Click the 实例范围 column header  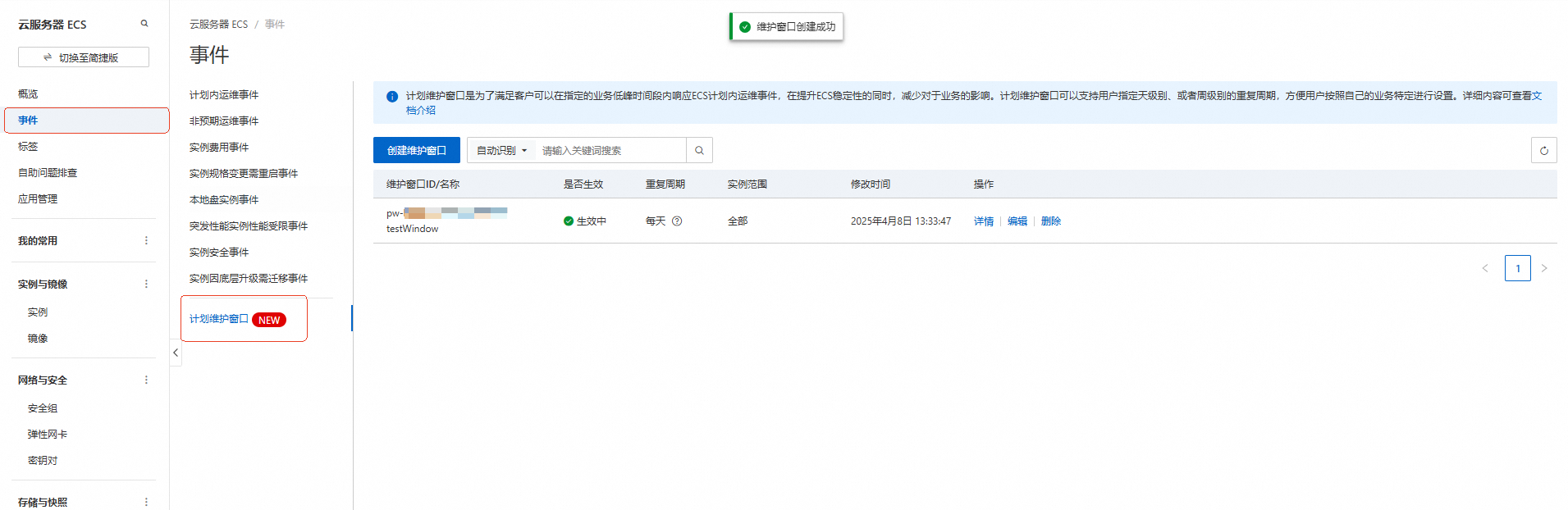click(747, 184)
